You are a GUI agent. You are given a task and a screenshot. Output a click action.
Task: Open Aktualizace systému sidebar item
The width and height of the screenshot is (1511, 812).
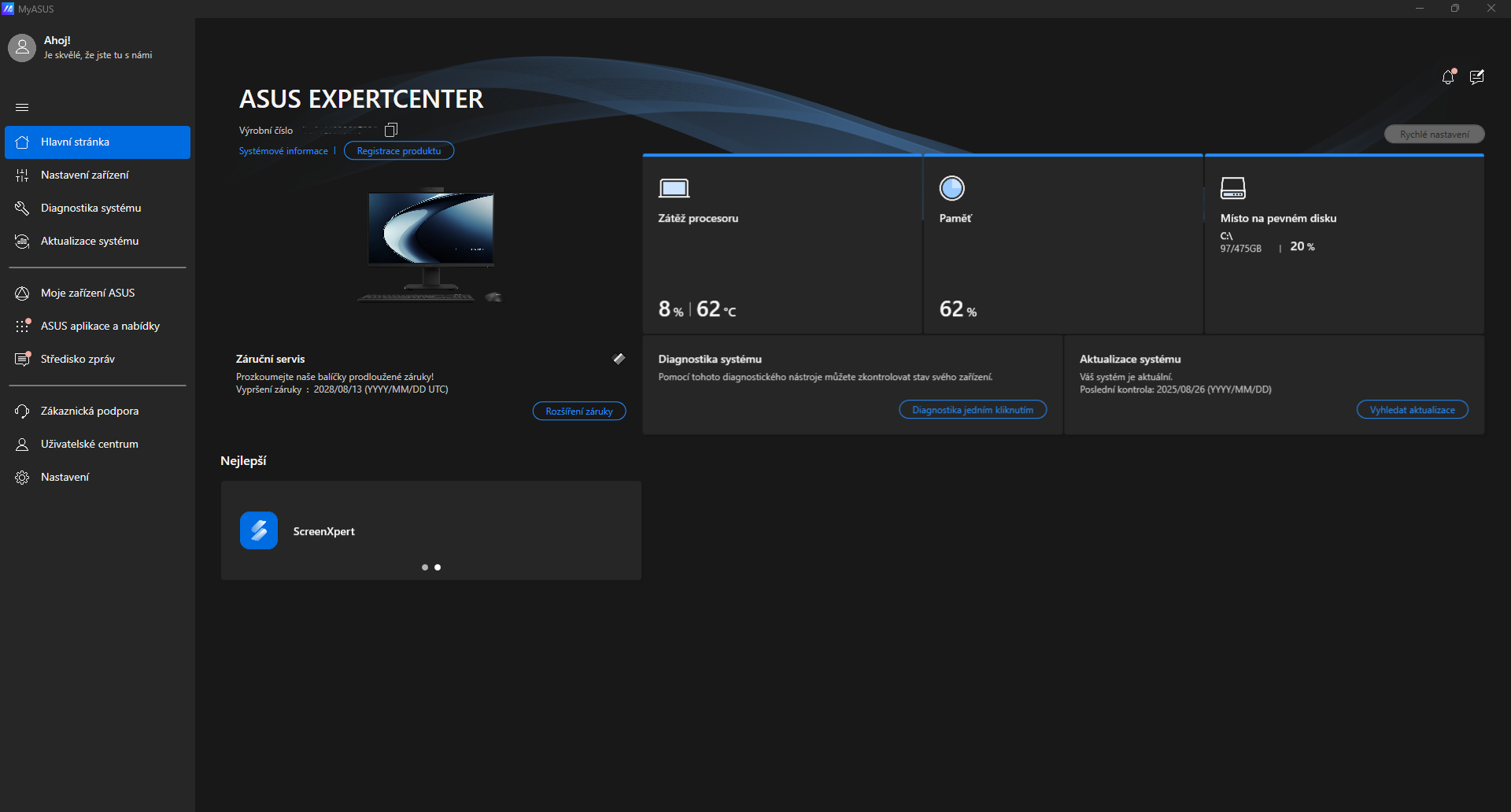coord(90,241)
